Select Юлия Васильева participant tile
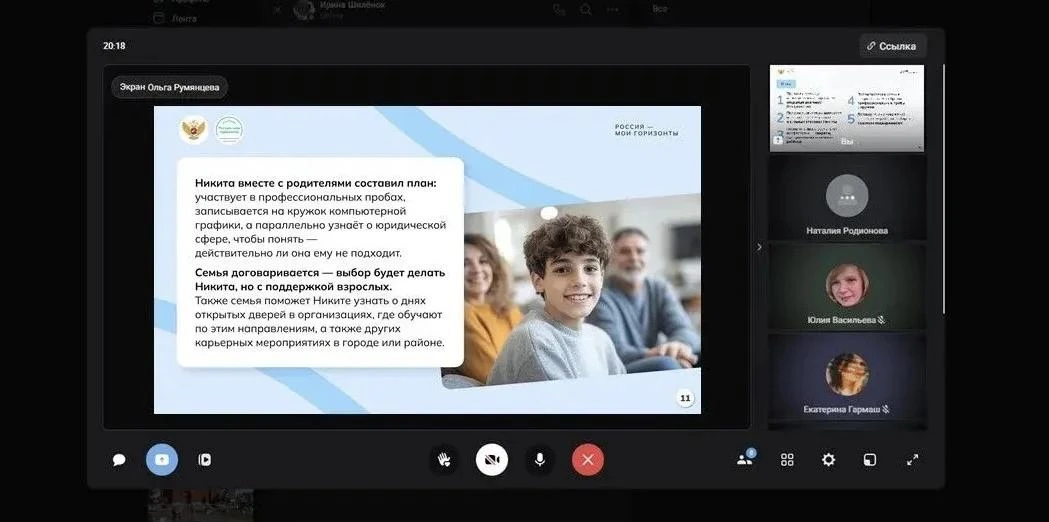This screenshot has width=1049, height=522. [847, 286]
